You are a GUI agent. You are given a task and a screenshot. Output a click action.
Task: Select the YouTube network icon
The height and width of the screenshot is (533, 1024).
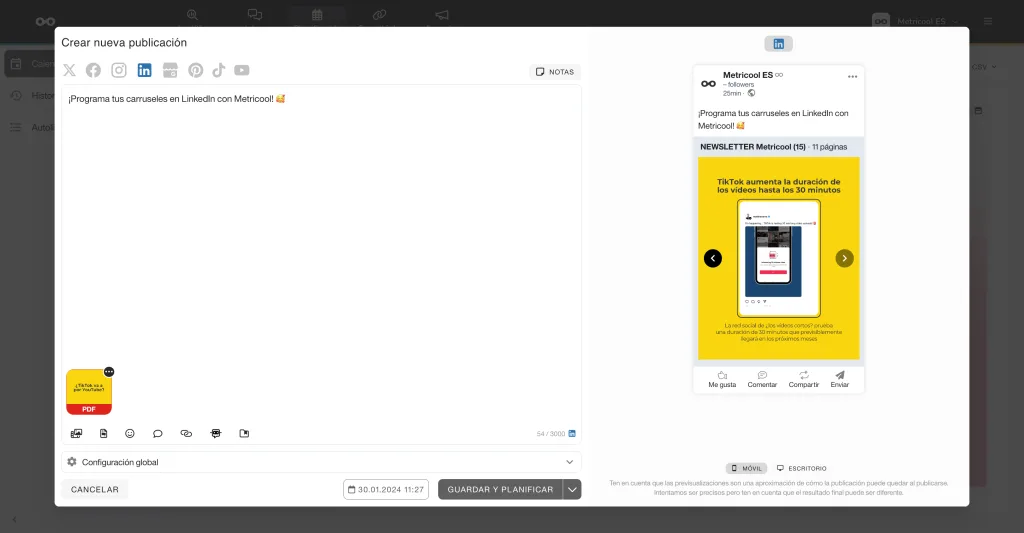pos(242,70)
